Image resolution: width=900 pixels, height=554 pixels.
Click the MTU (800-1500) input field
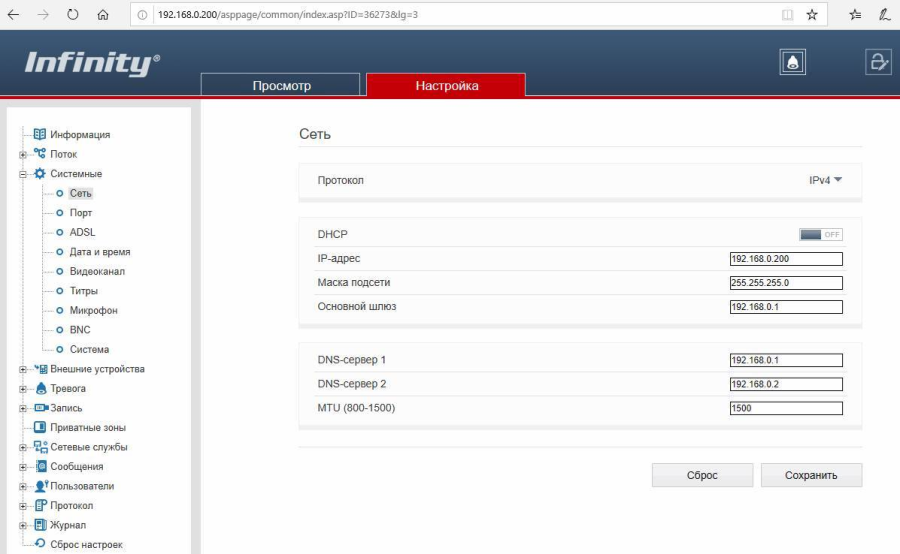(x=786, y=408)
